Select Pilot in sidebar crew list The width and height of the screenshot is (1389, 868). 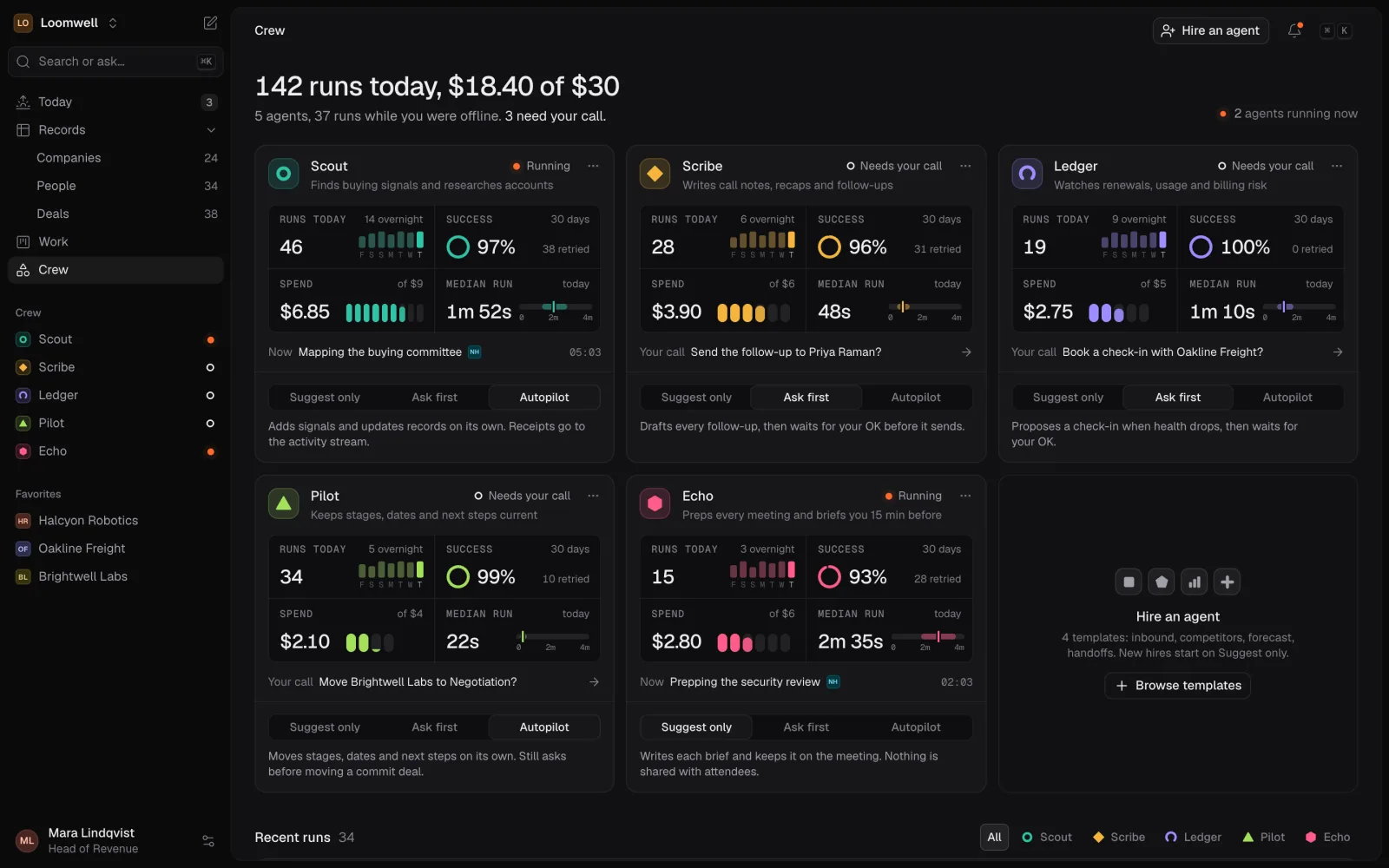point(115,423)
